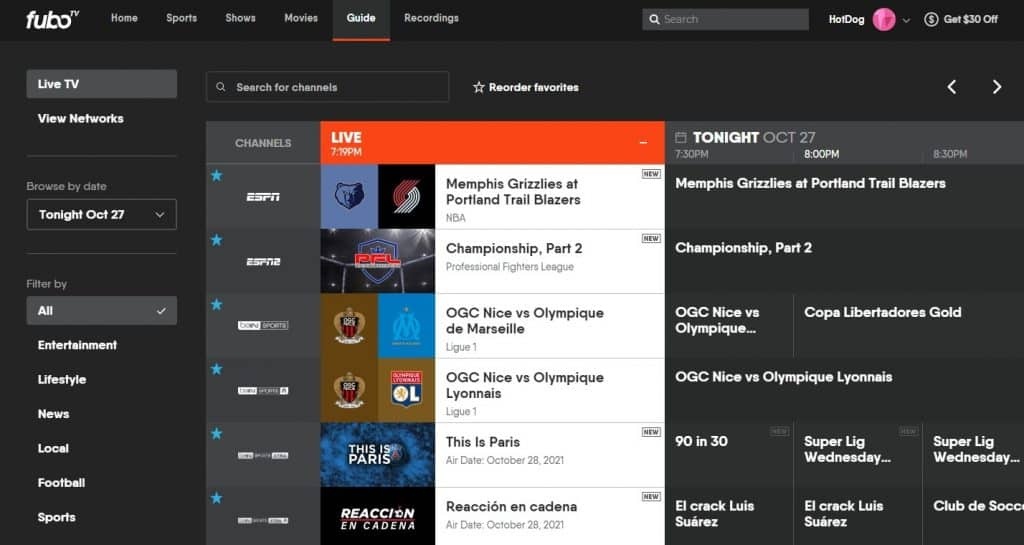Expand the profile menu chevron
The width and height of the screenshot is (1024, 545).
click(906, 20)
